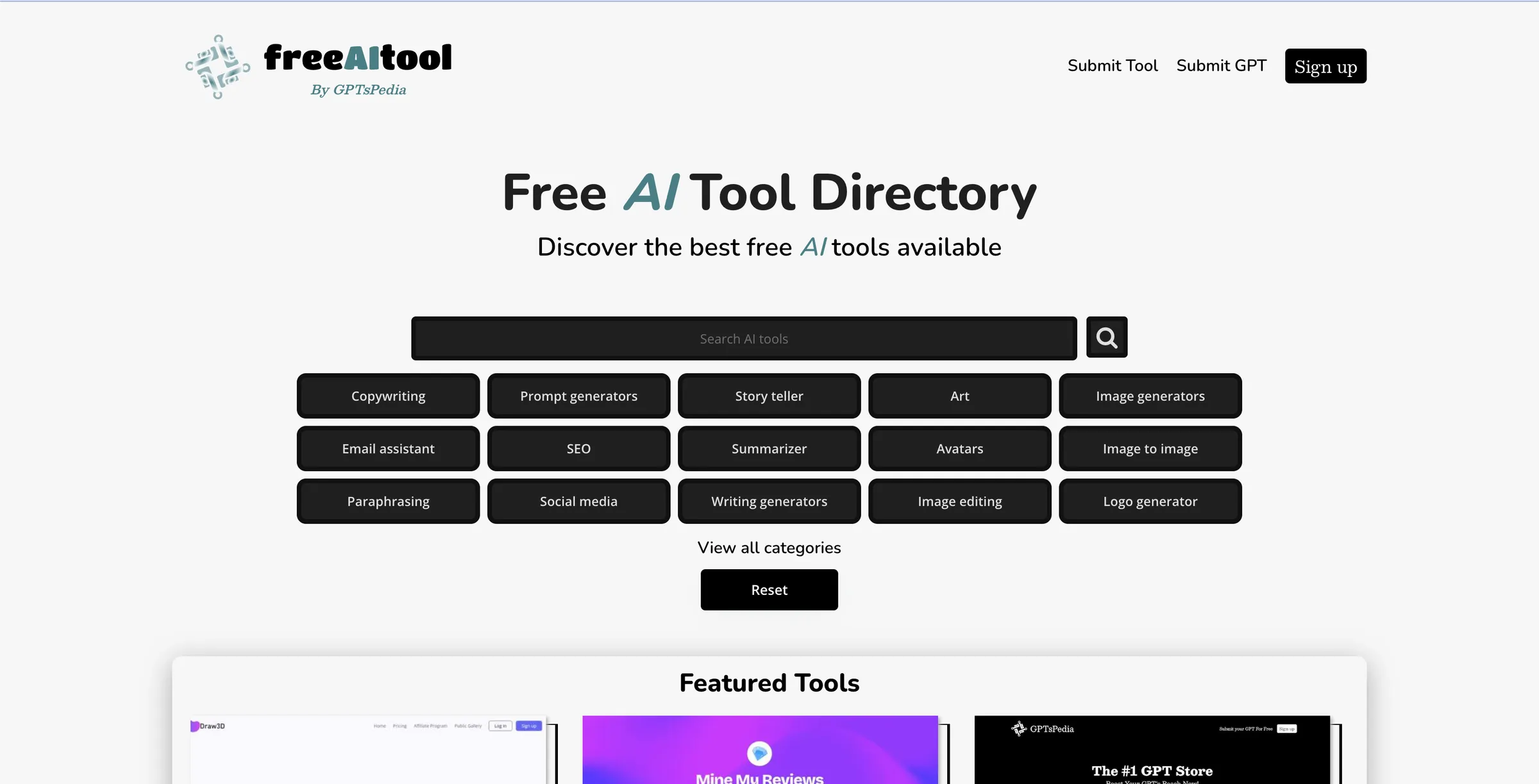
Task: Select the Copywriting category
Action: [x=388, y=396]
